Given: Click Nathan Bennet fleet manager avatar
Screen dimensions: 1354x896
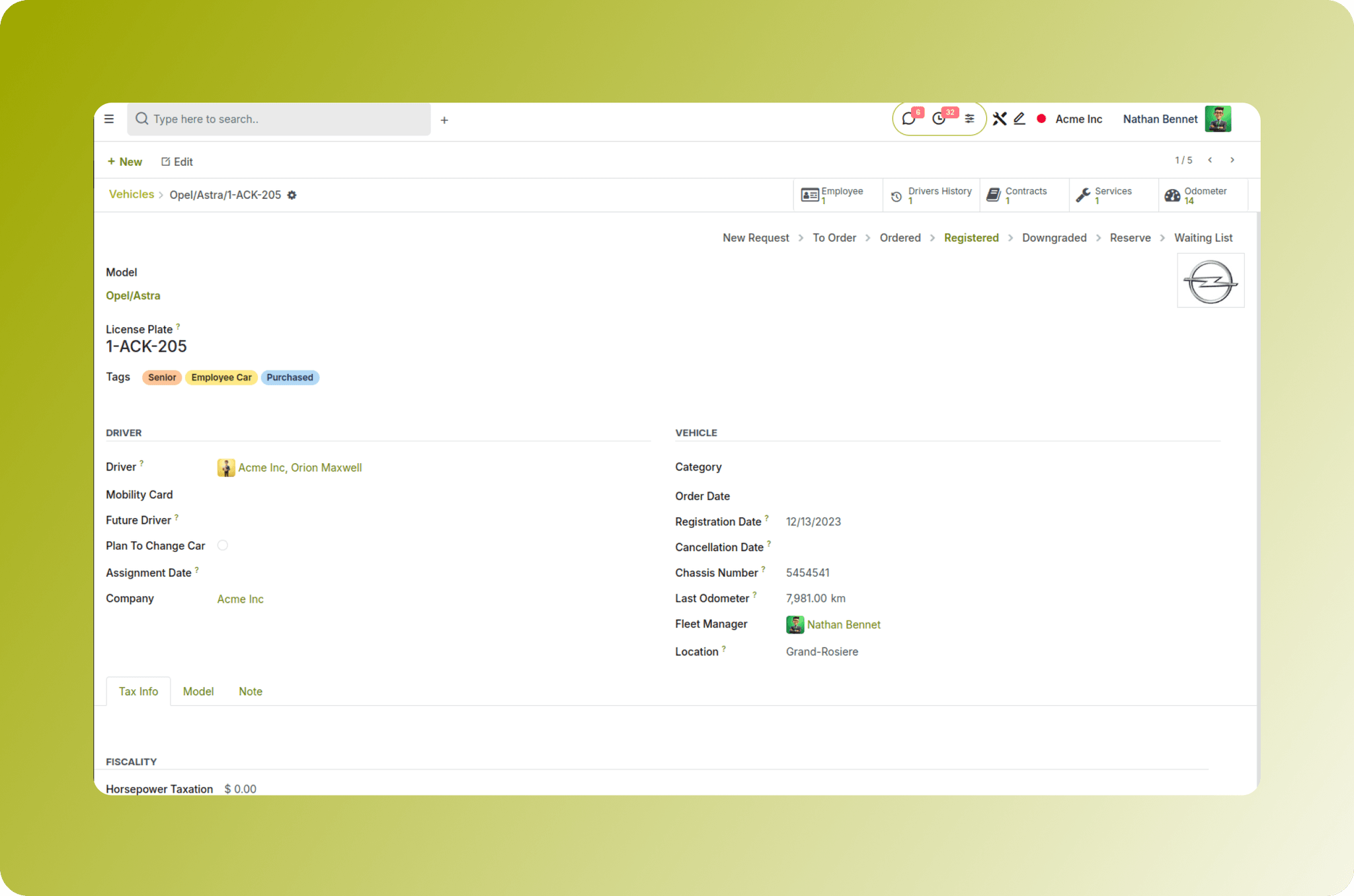Looking at the screenshot, I should (795, 624).
